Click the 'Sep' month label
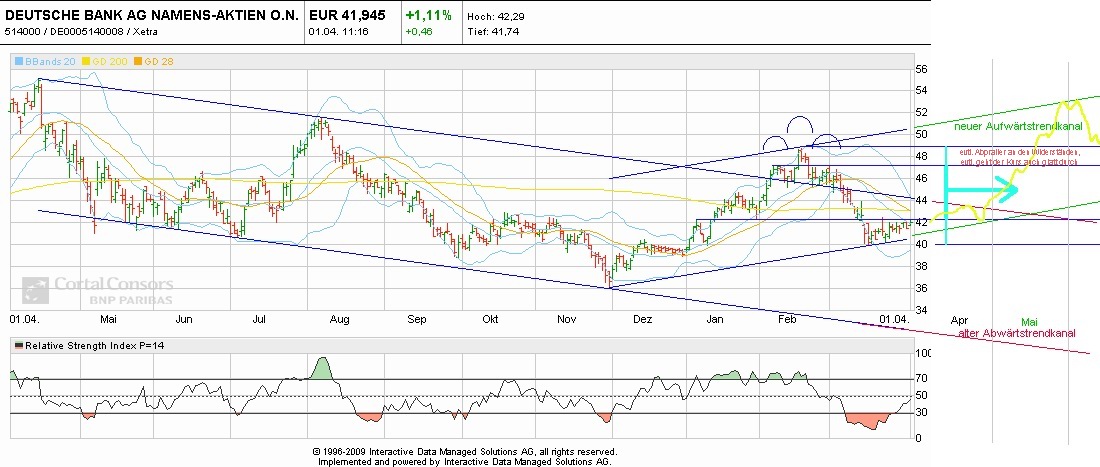The width and height of the screenshot is (1100, 467). (417, 319)
